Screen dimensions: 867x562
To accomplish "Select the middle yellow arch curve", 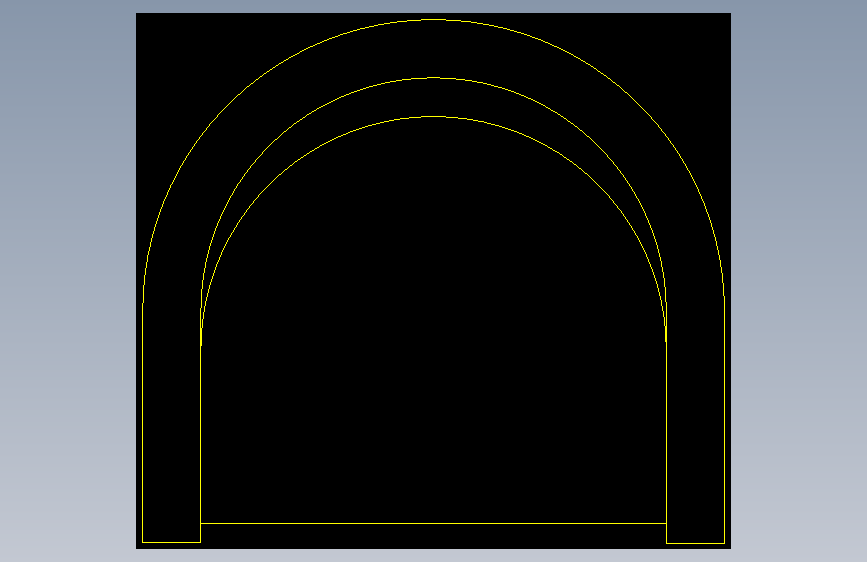I will tap(434, 78).
